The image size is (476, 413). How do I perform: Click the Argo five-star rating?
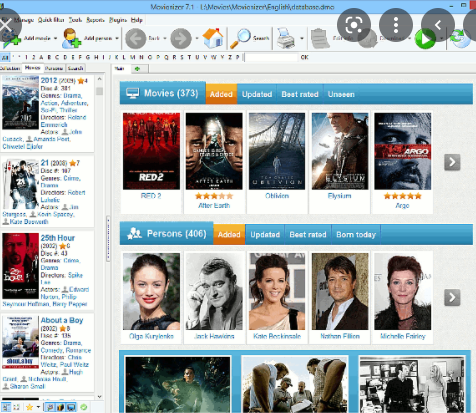[402, 196]
